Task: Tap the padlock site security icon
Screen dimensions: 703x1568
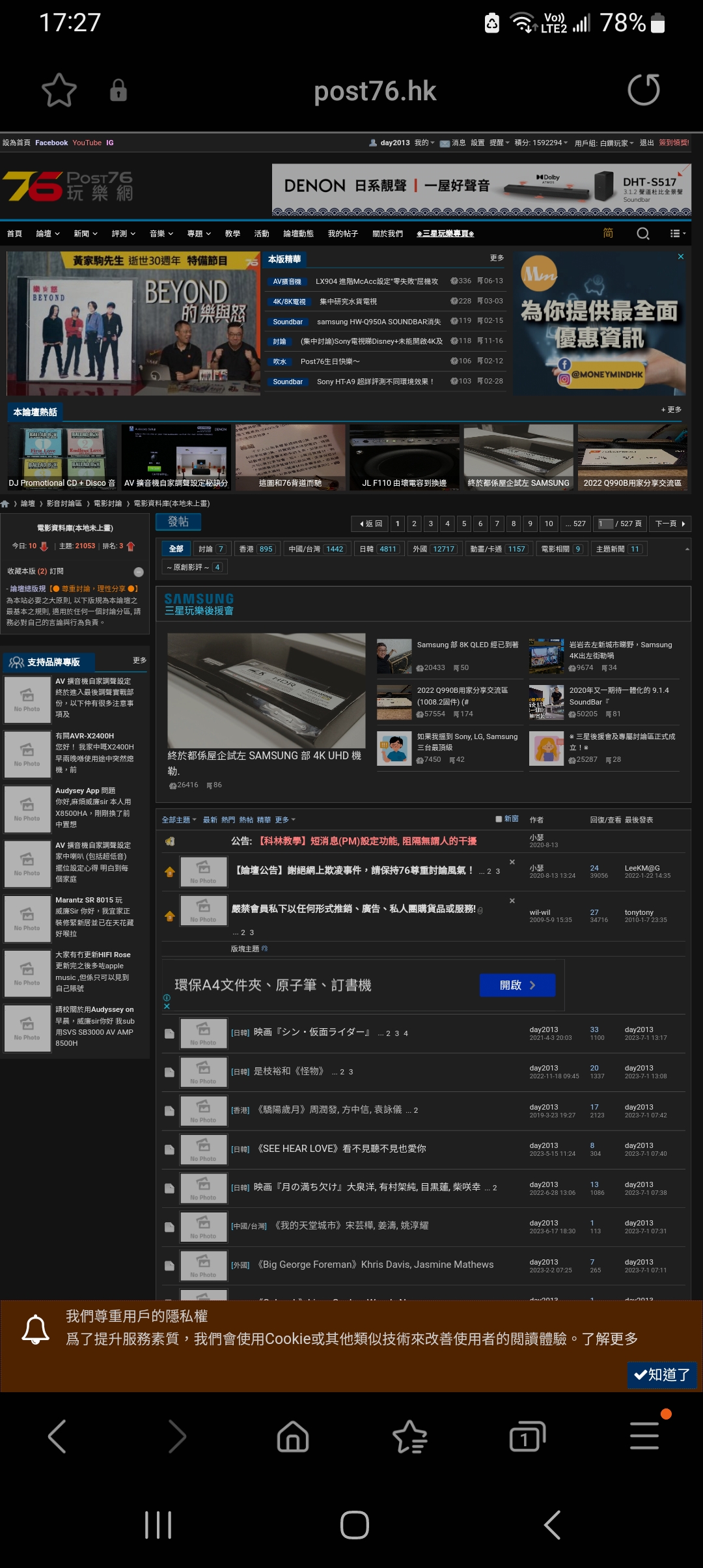Action: tap(118, 91)
